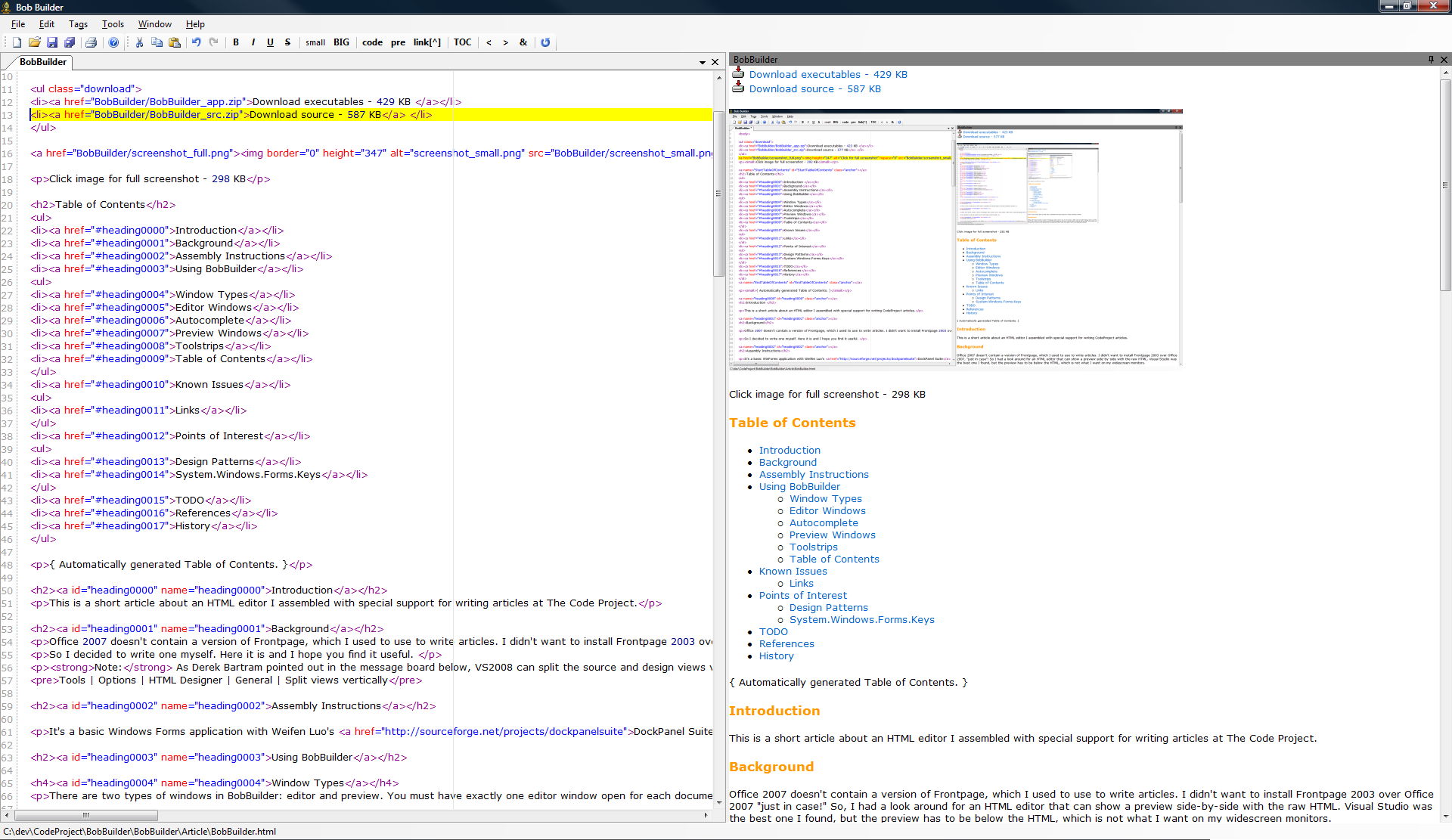1452x840 pixels.
Task: Select the BobBuilder editor tab
Action: coord(42,62)
